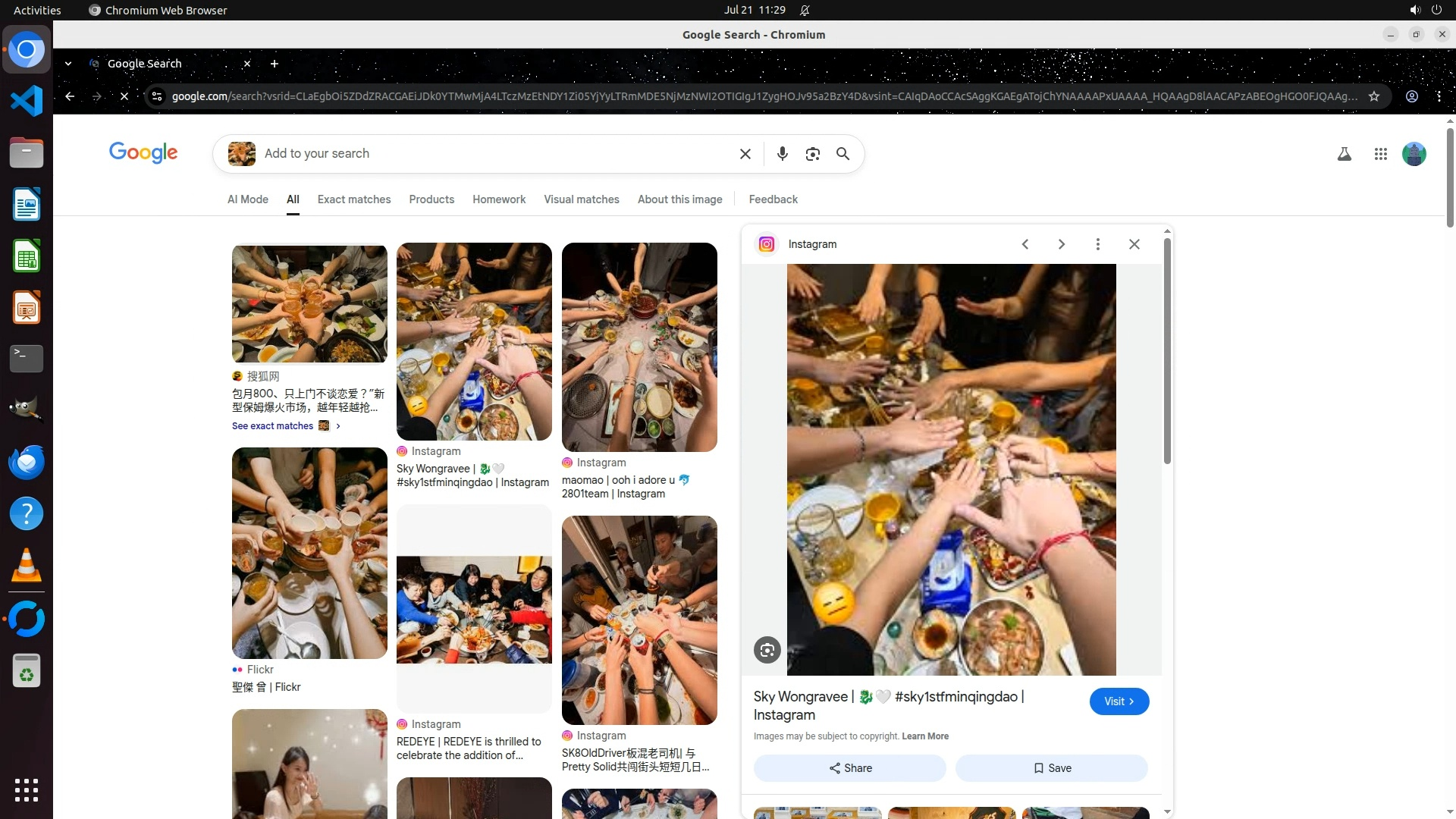Save the image with Save button
The width and height of the screenshot is (1456, 819).
(1051, 768)
